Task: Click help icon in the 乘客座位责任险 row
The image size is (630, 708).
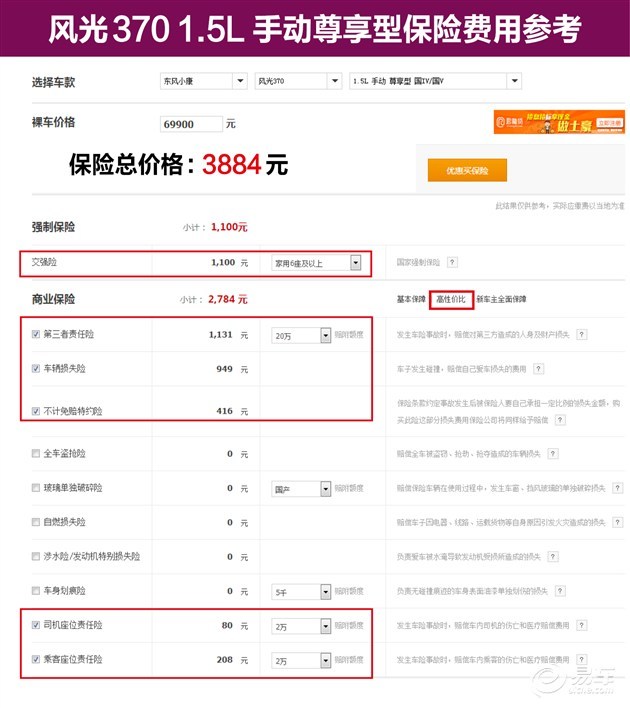Action: point(582,660)
